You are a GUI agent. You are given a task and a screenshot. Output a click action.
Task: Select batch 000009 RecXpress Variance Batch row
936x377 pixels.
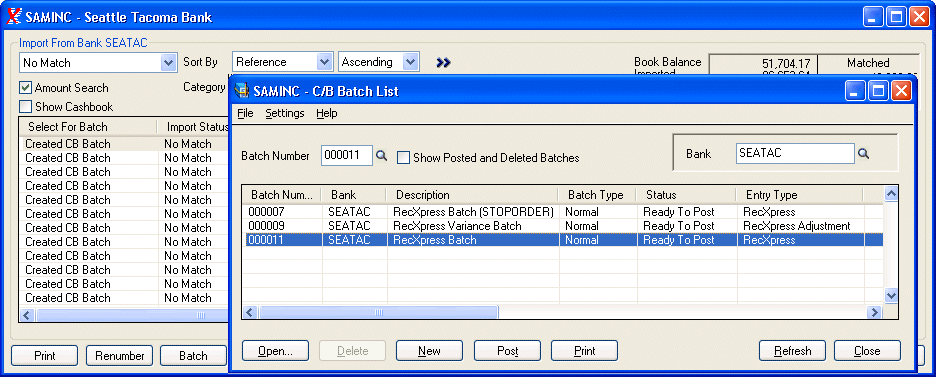pos(562,226)
